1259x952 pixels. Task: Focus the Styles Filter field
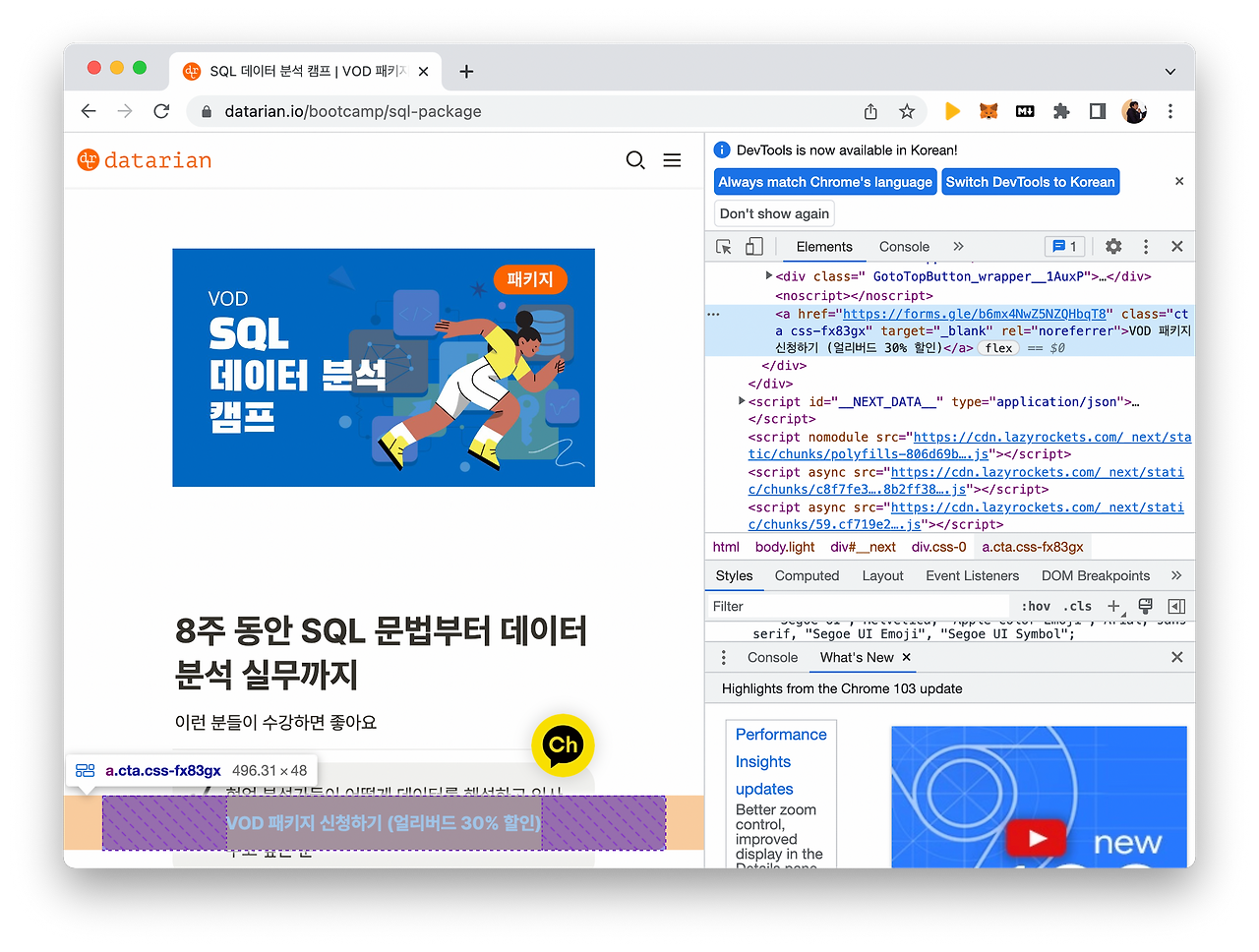click(x=858, y=606)
